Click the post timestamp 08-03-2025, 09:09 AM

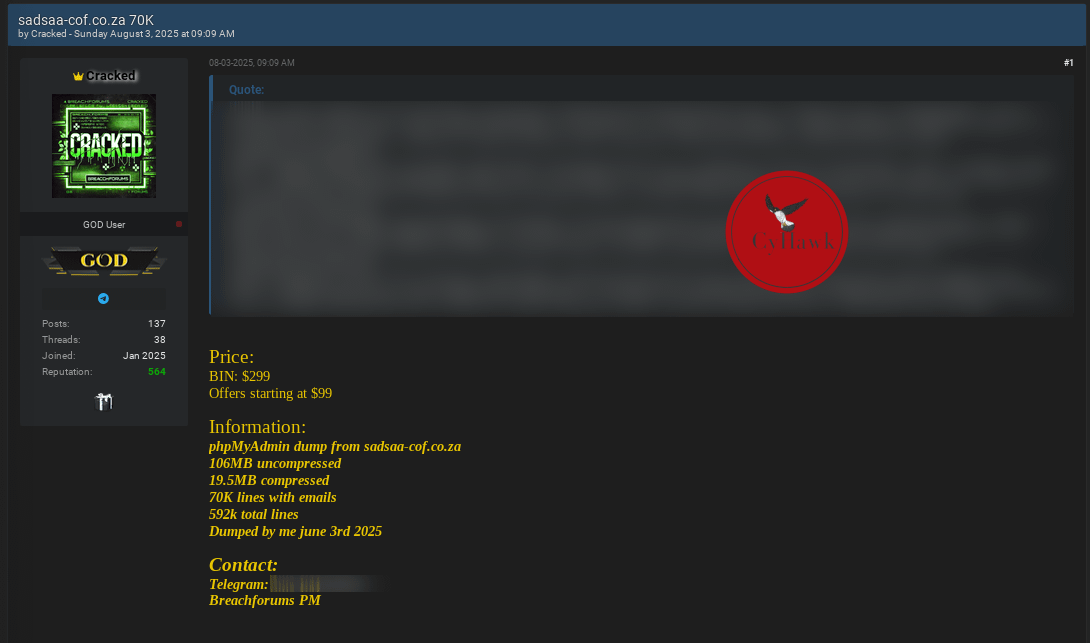click(x=252, y=63)
